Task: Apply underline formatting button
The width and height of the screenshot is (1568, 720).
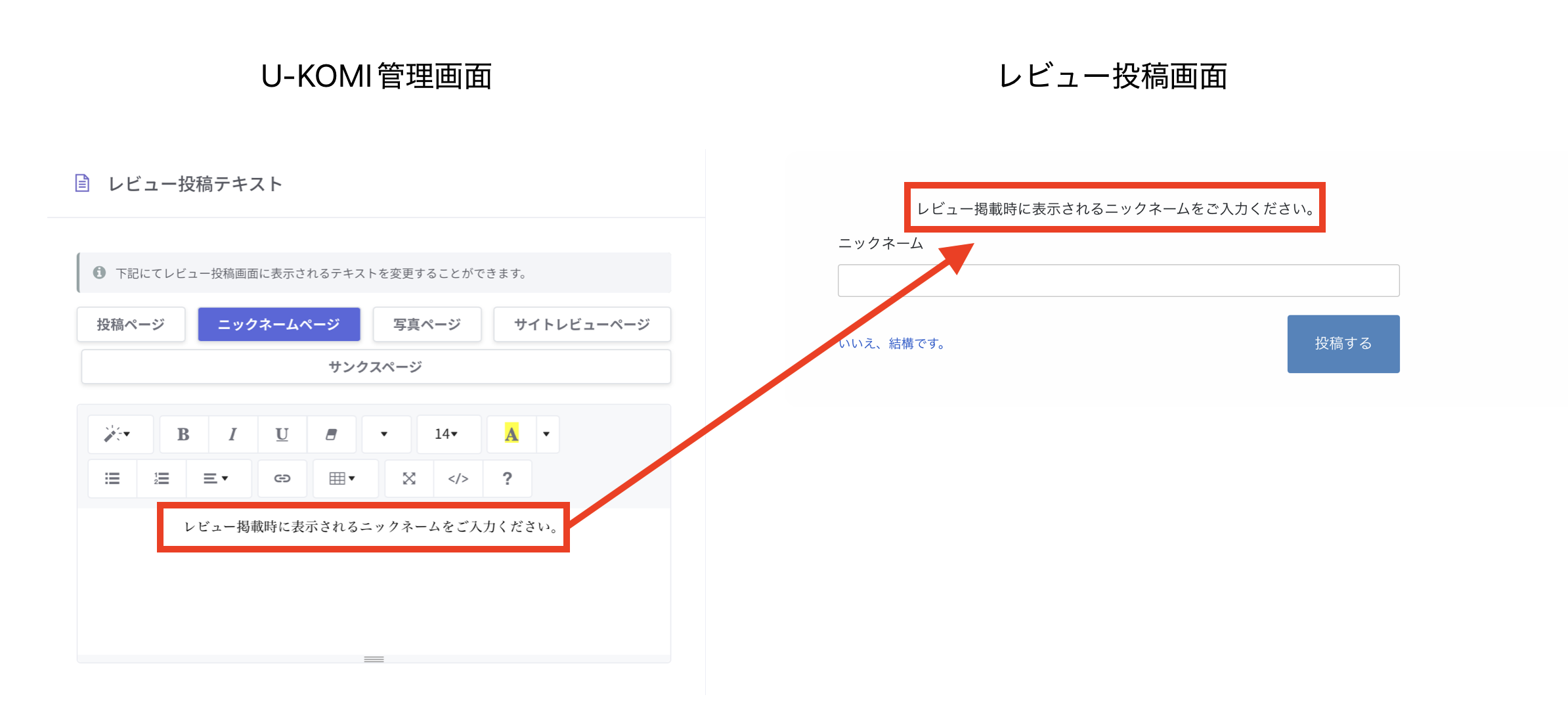Action: coord(282,434)
